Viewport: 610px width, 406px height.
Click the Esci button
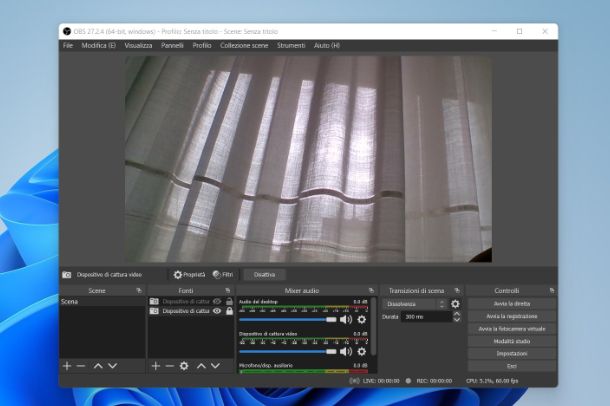click(x=512, y=366)
